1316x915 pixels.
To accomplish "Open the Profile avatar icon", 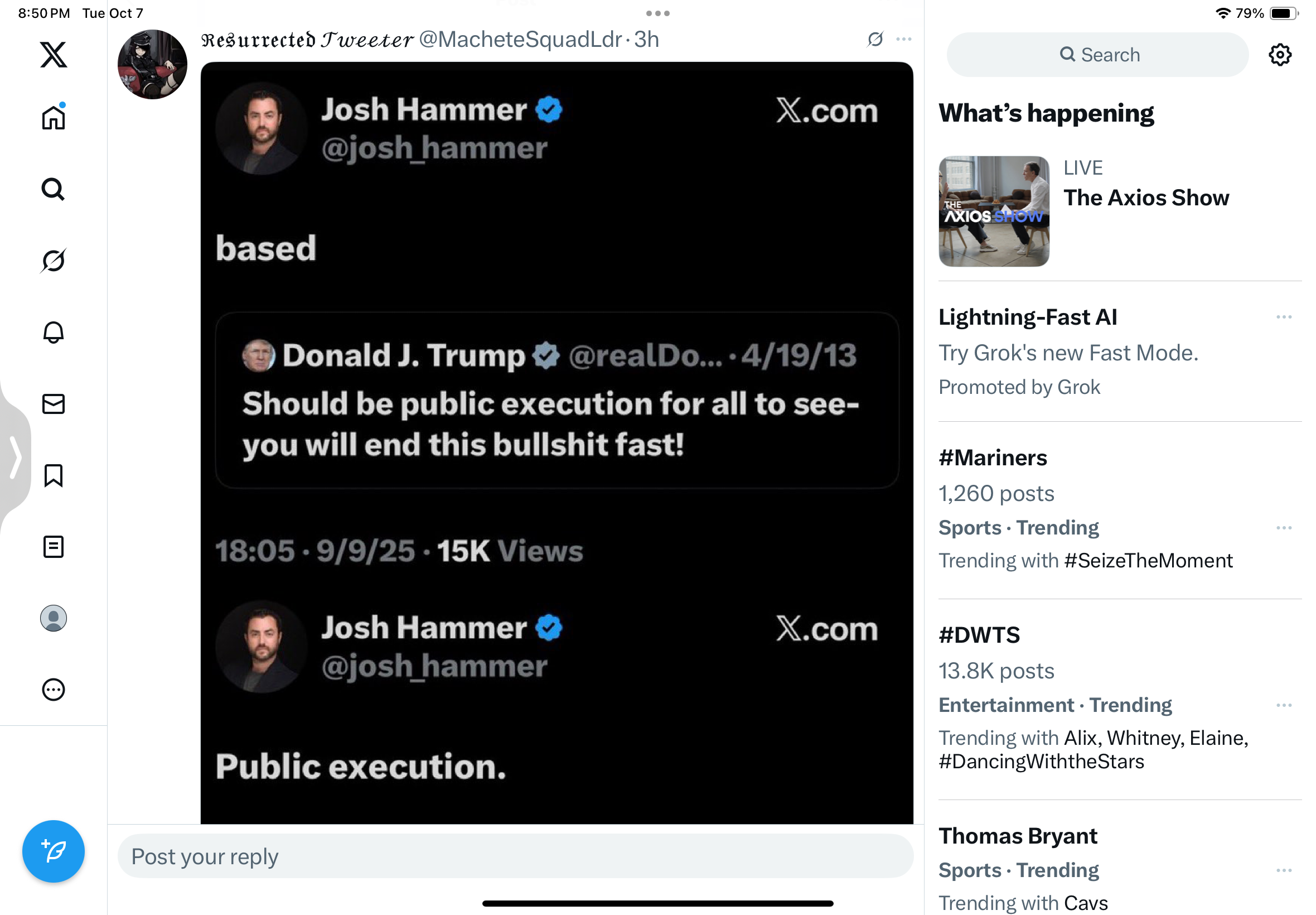I will click(54, 618).
